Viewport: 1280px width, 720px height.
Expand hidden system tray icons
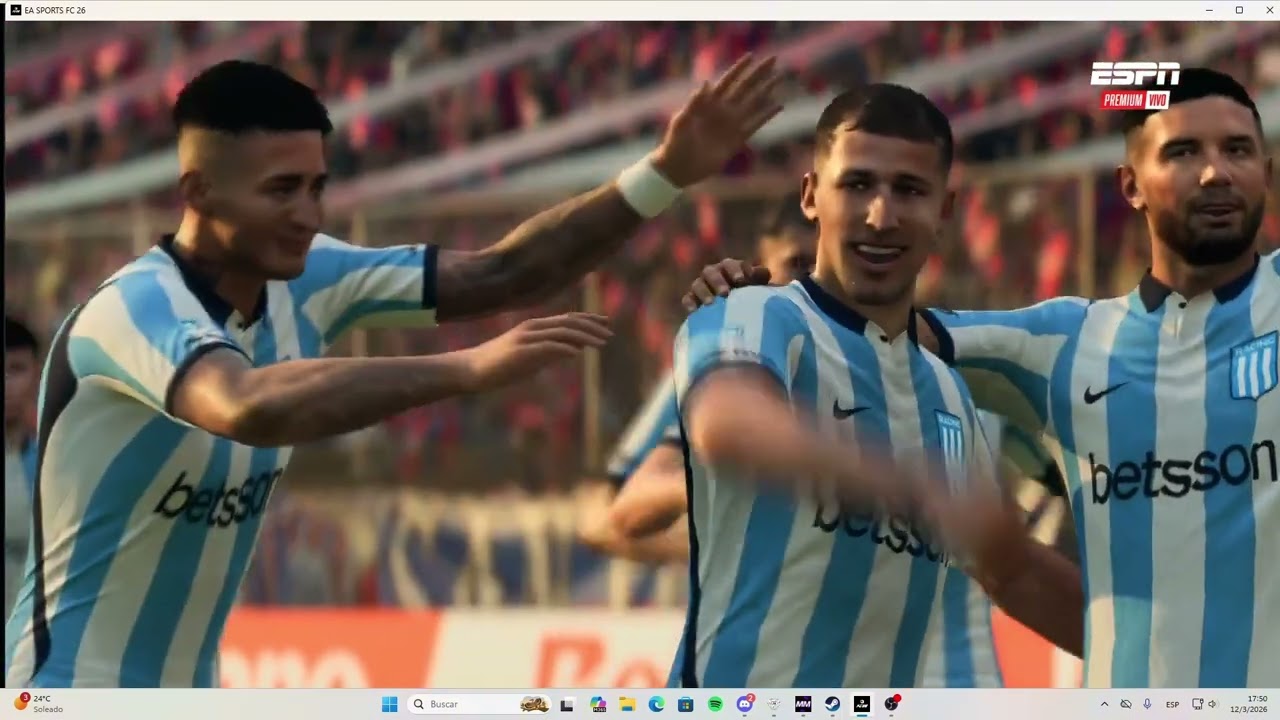[1104, 704]
